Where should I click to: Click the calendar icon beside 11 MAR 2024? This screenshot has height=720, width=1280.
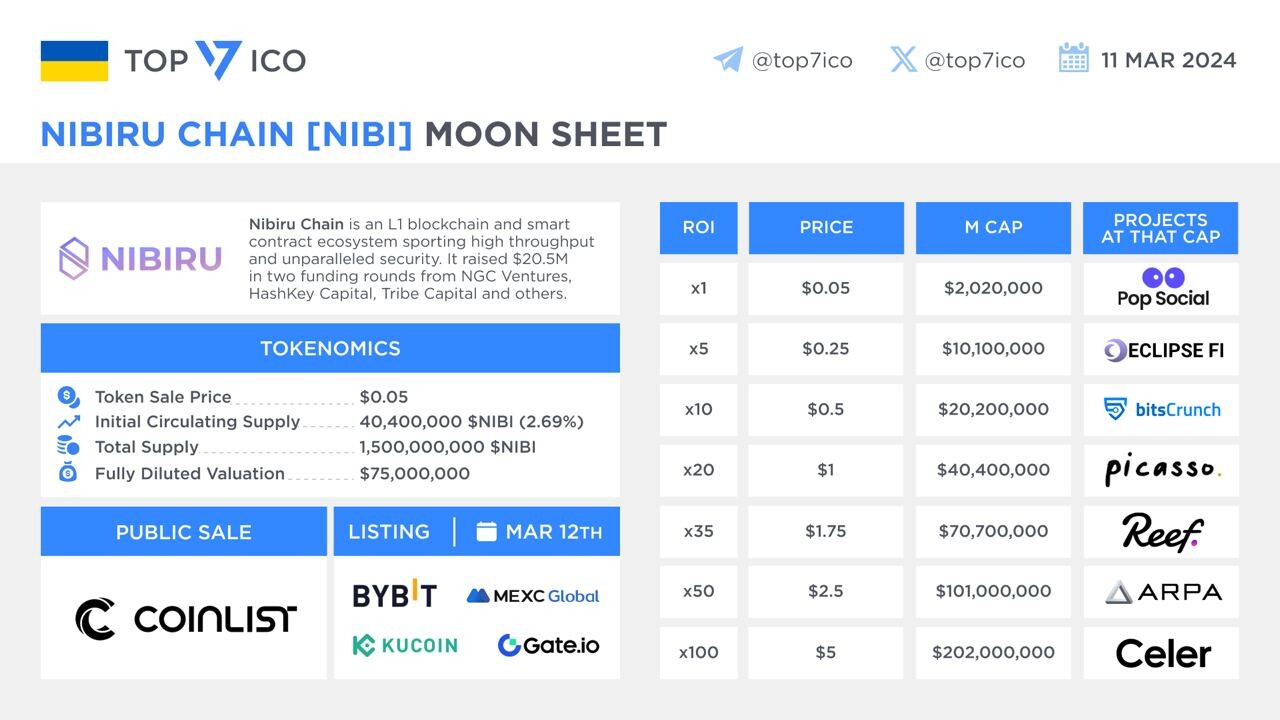coord(1073,58)
